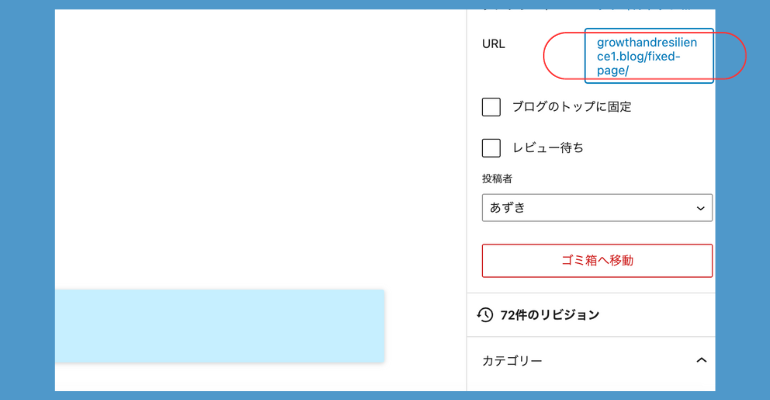Toggle pending review via レビュー待ち label text

[548, 148]
